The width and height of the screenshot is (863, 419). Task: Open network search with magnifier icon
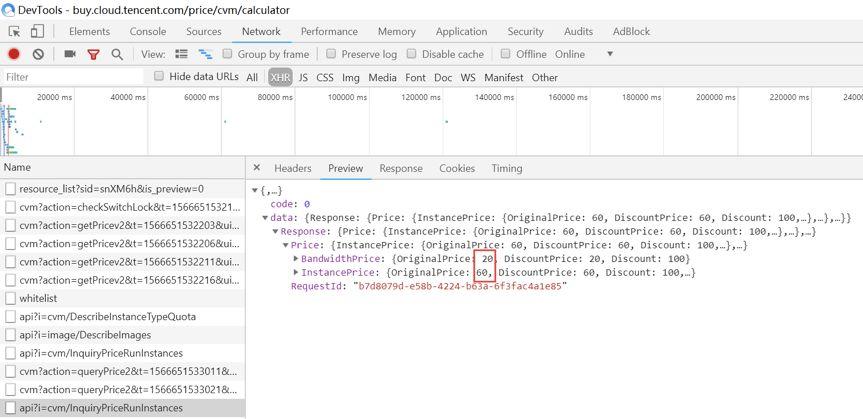[117, 54]
